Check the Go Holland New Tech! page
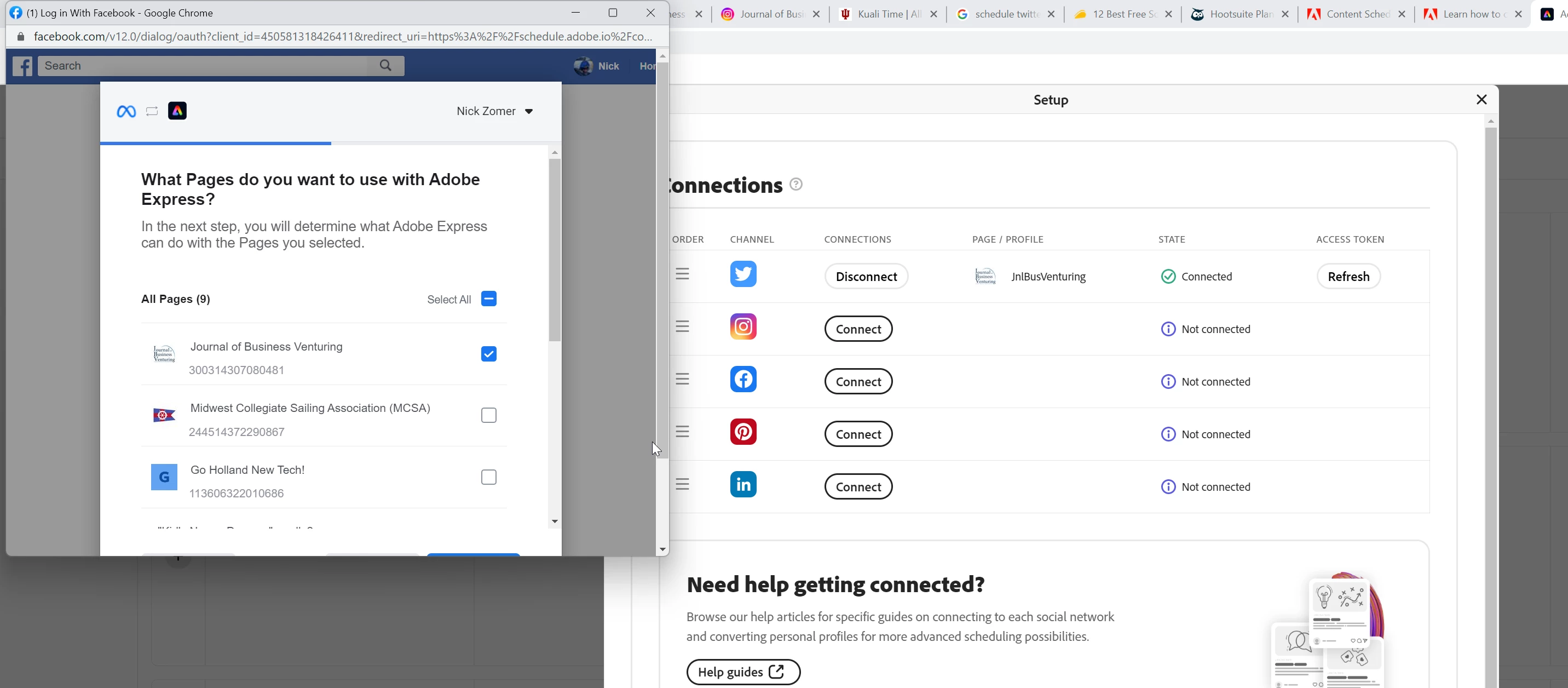1568x688 pixels. click(x=489, y=477)
